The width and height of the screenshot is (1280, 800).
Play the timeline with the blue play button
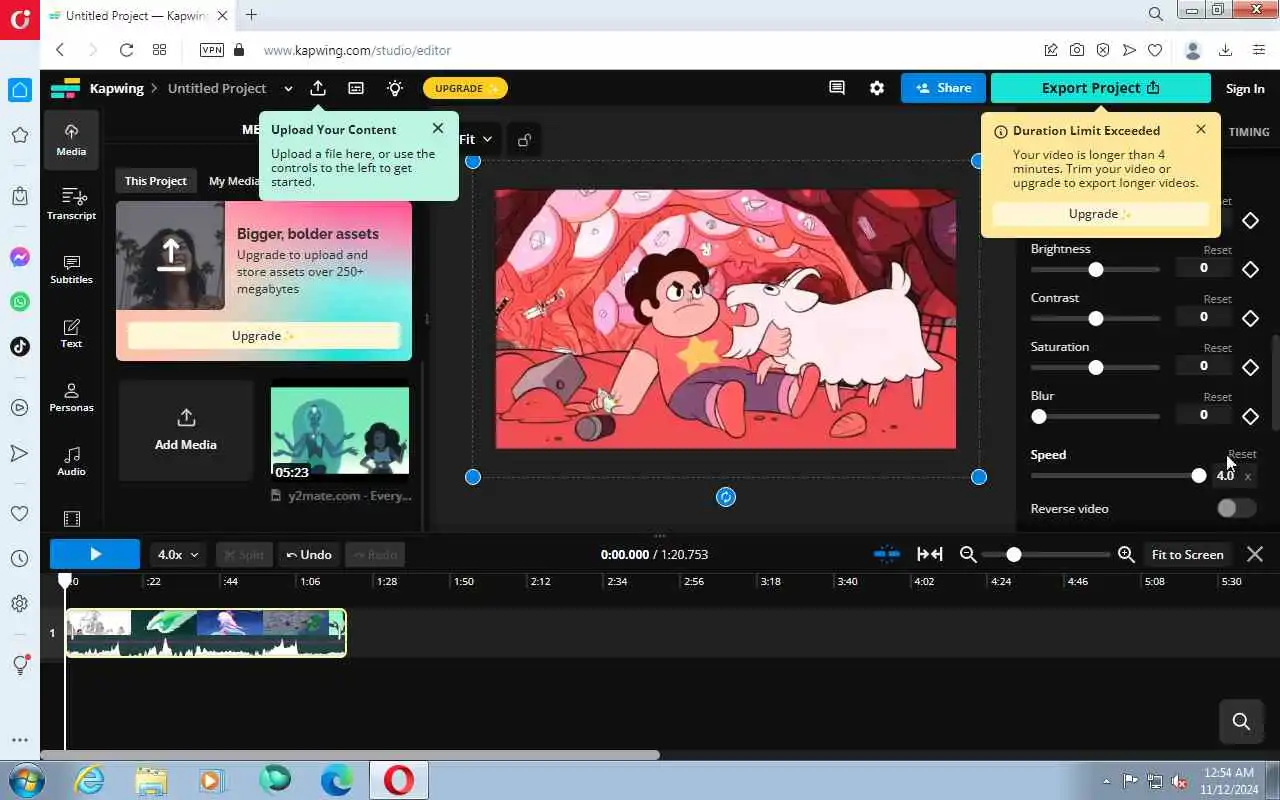coord(95,554)
